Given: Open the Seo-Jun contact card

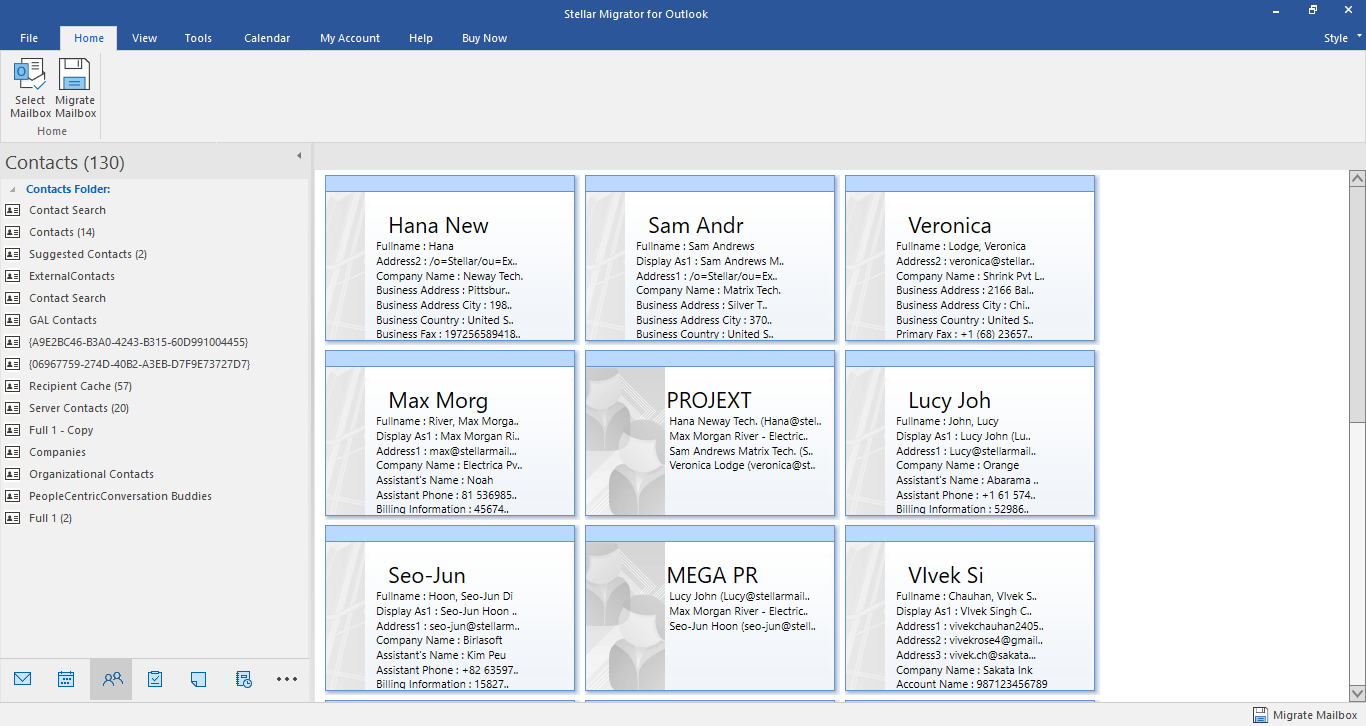Looking at the screenshot, I should pos(450,608).
